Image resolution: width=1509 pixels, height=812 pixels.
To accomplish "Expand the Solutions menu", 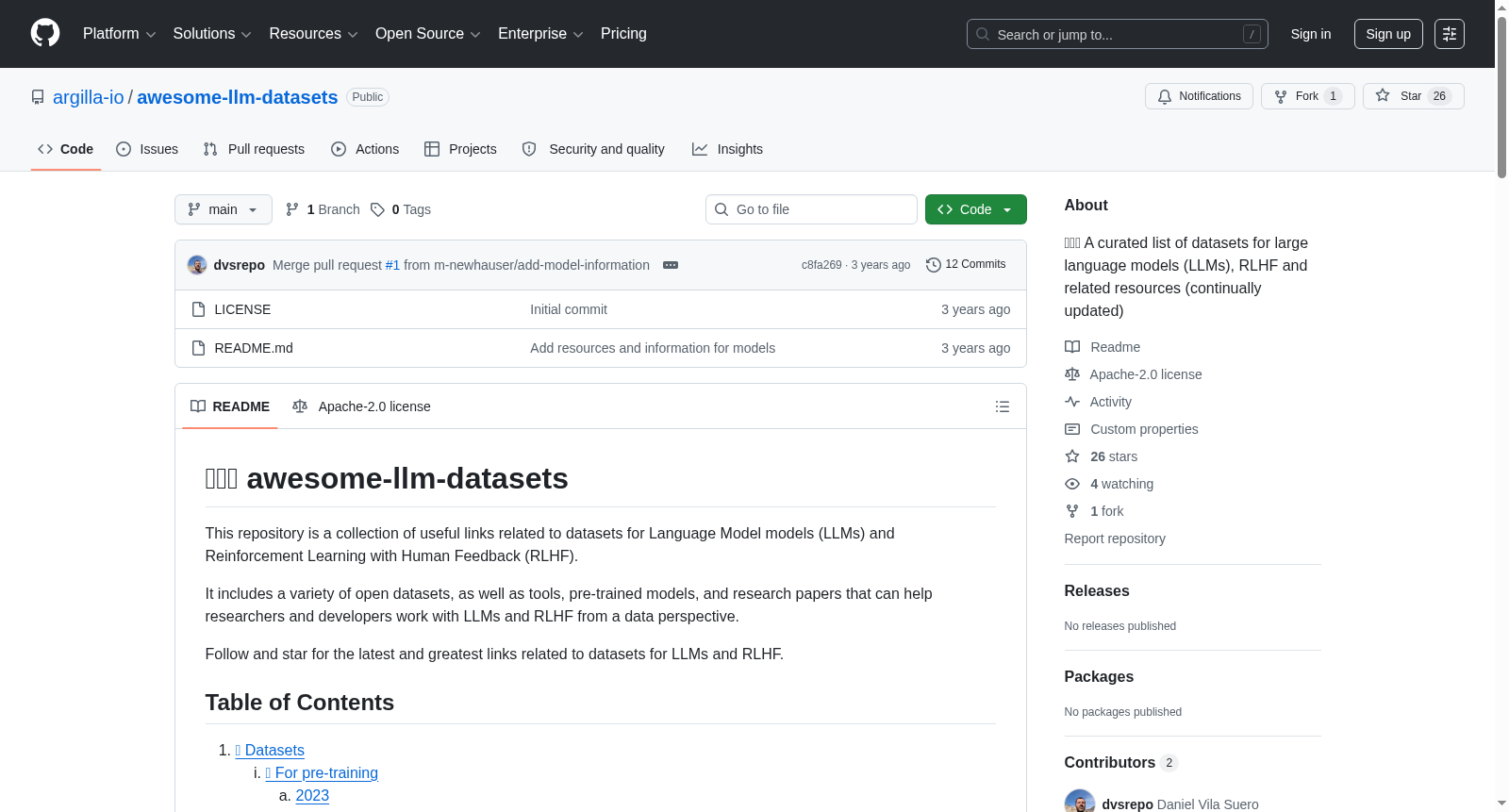I will pyautogui.click(x=212, y=34).
